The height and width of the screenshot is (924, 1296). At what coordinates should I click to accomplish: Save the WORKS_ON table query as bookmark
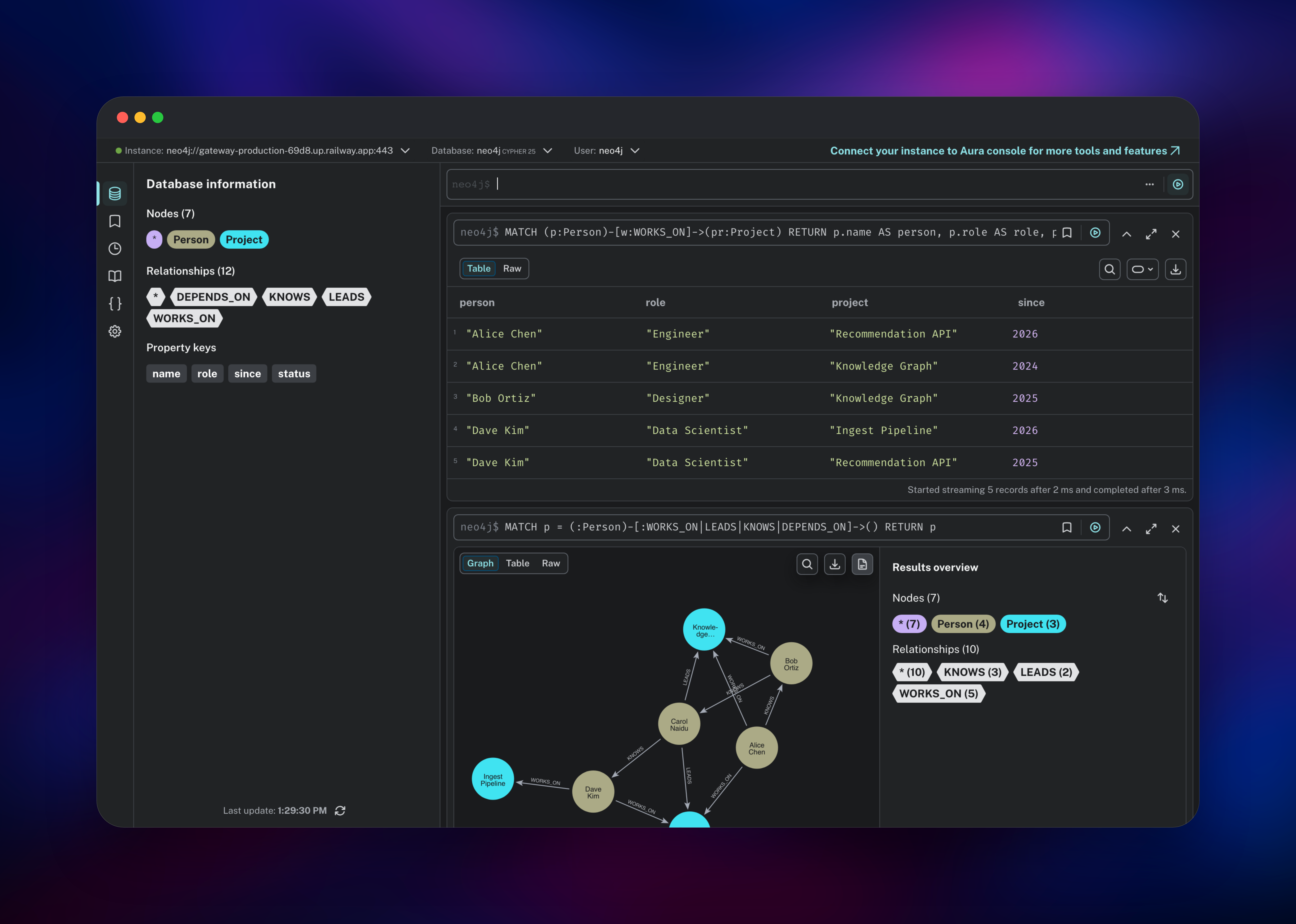pyautogui.click(x=1067, y=233)
